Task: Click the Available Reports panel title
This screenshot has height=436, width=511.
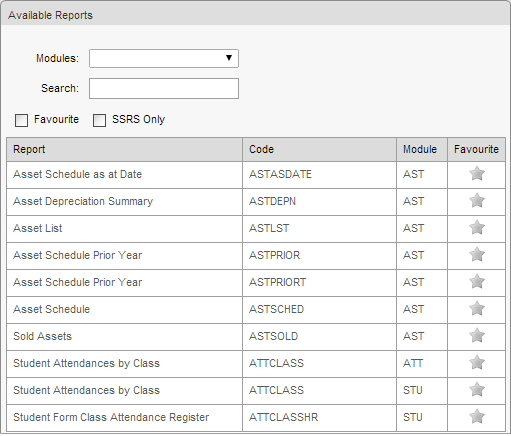Action: (x=50, y=15)
